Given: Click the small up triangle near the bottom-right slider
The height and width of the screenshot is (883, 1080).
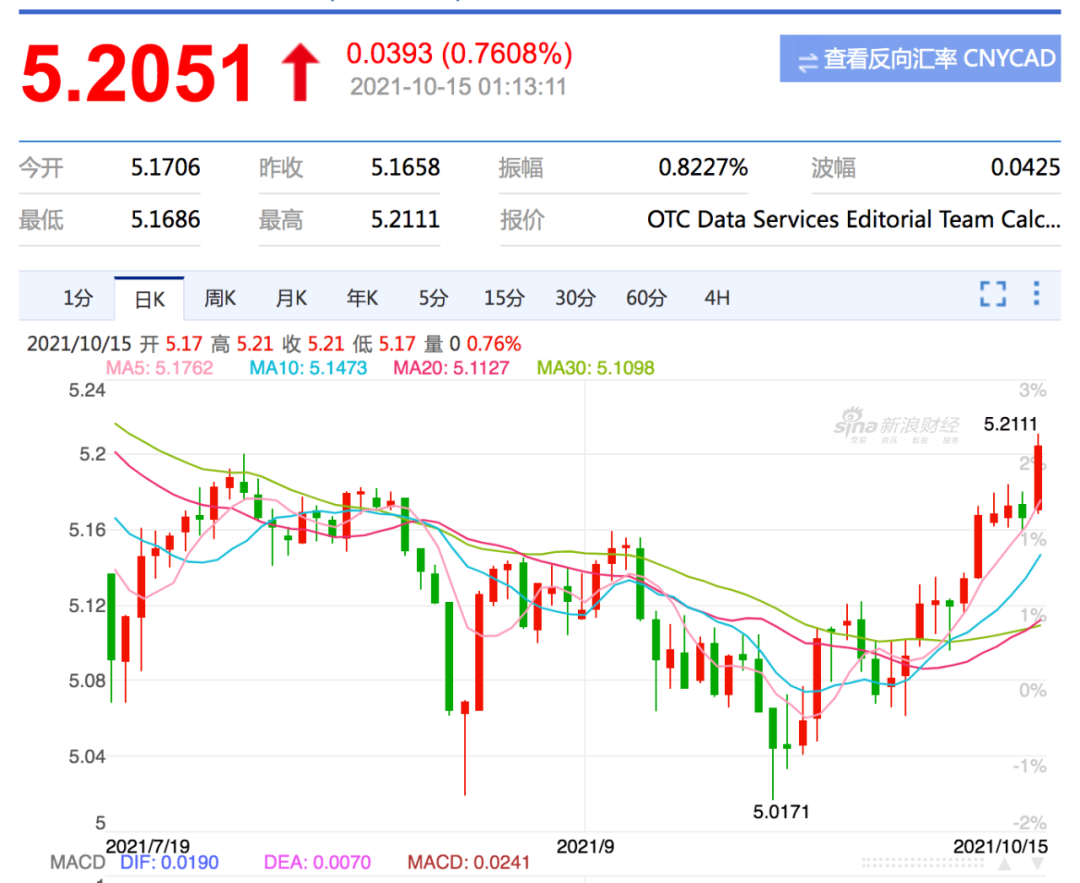Looking at the screenshot, I should click(1005, 864).
